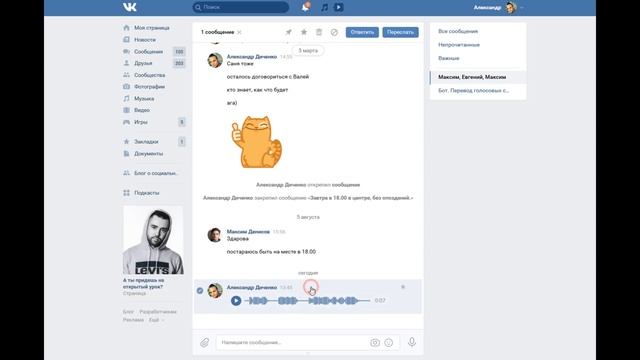Open Максим Дячков profile name link
Screen dimensions: 640x360
coord(248,232)
